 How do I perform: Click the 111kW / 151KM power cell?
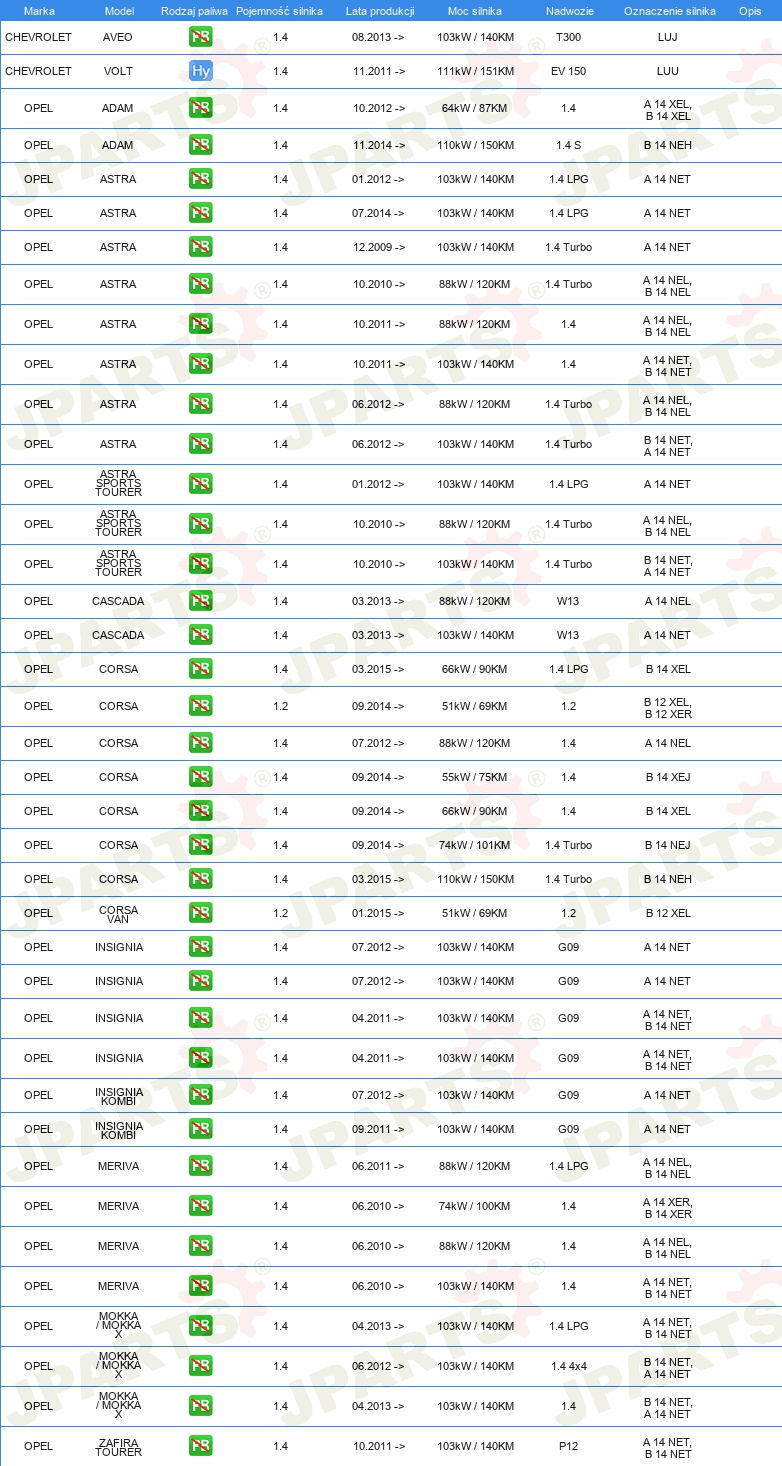[x=475, y=71]
